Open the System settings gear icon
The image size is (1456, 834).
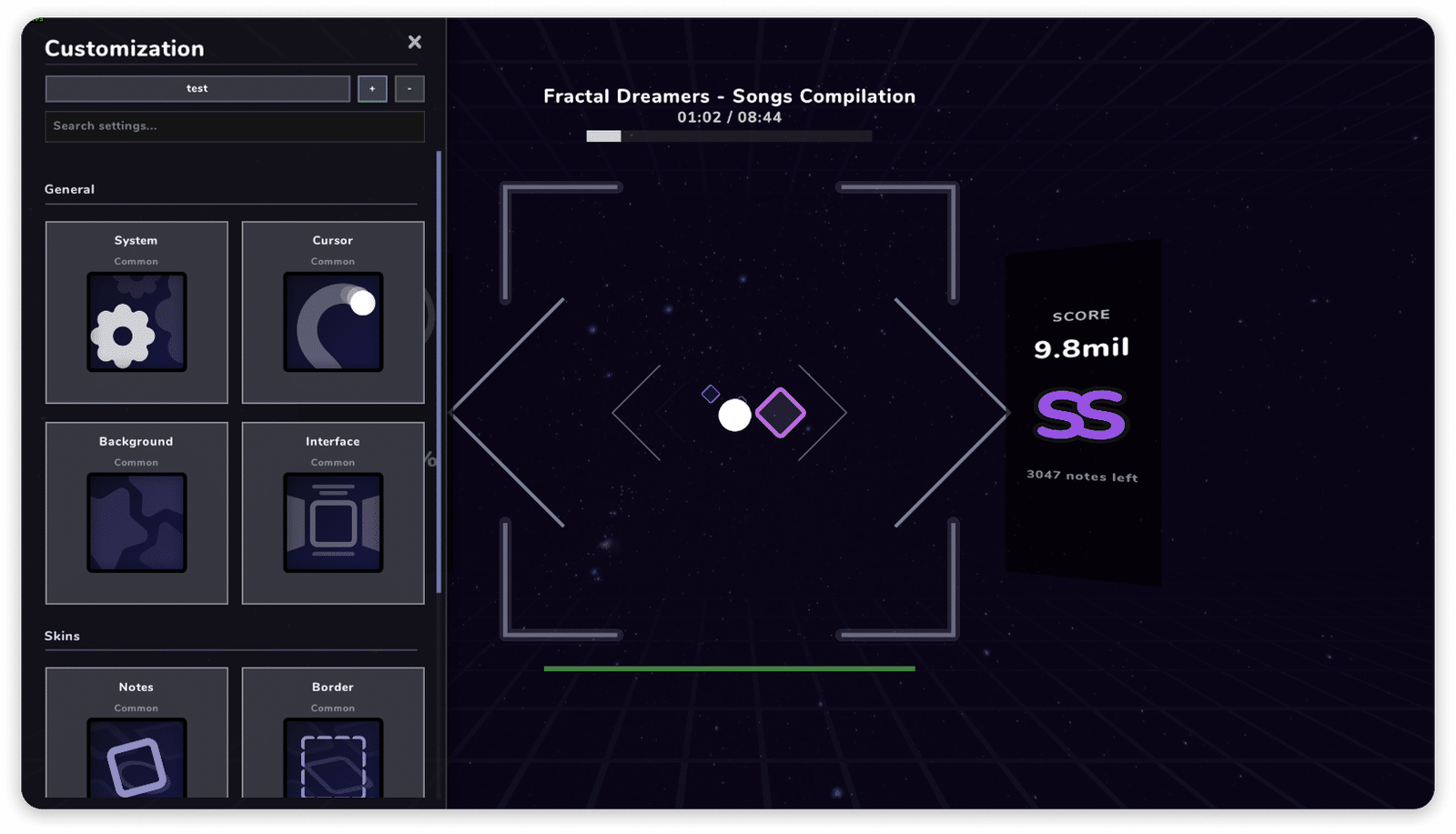tap(136, 321)
